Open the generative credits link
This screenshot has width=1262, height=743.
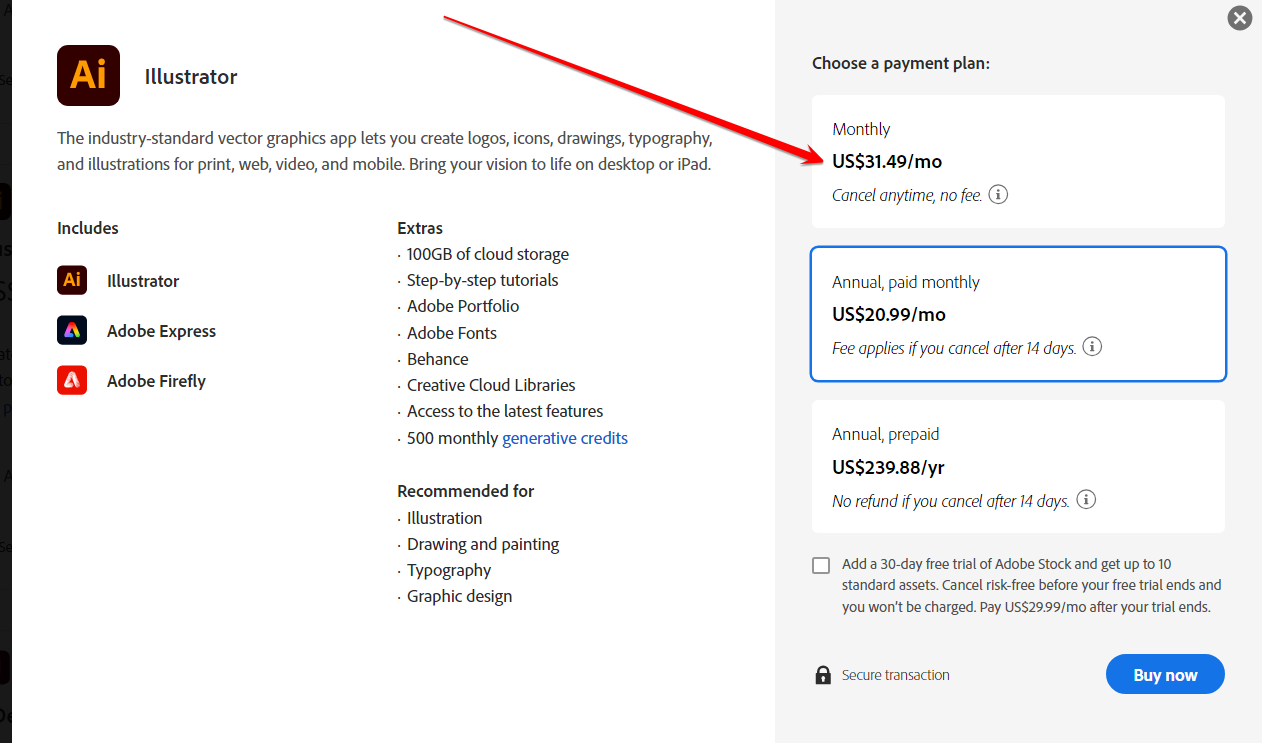[x=564, y=437]
